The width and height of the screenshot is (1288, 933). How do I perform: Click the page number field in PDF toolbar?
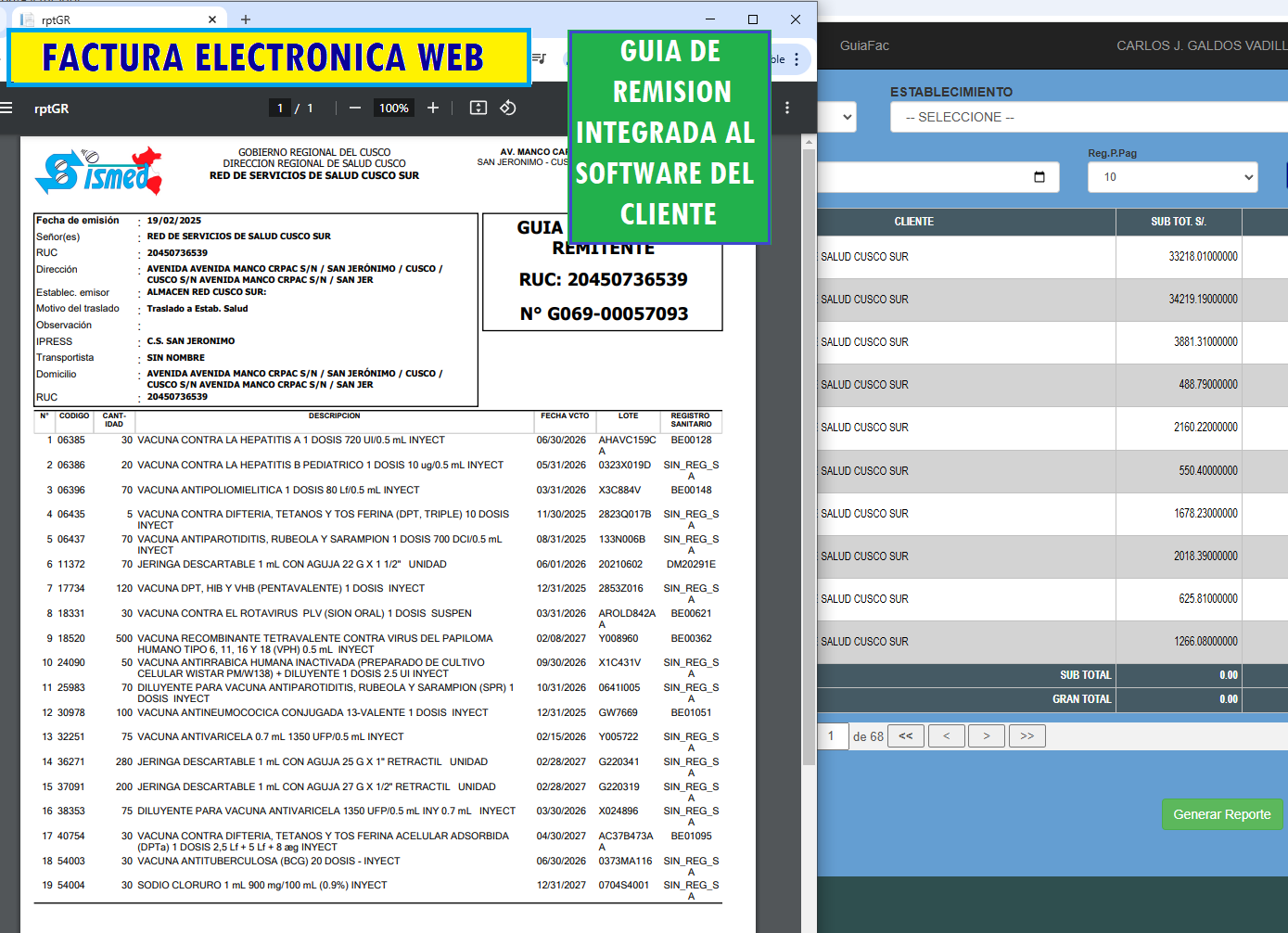click(x=280, y=109)
